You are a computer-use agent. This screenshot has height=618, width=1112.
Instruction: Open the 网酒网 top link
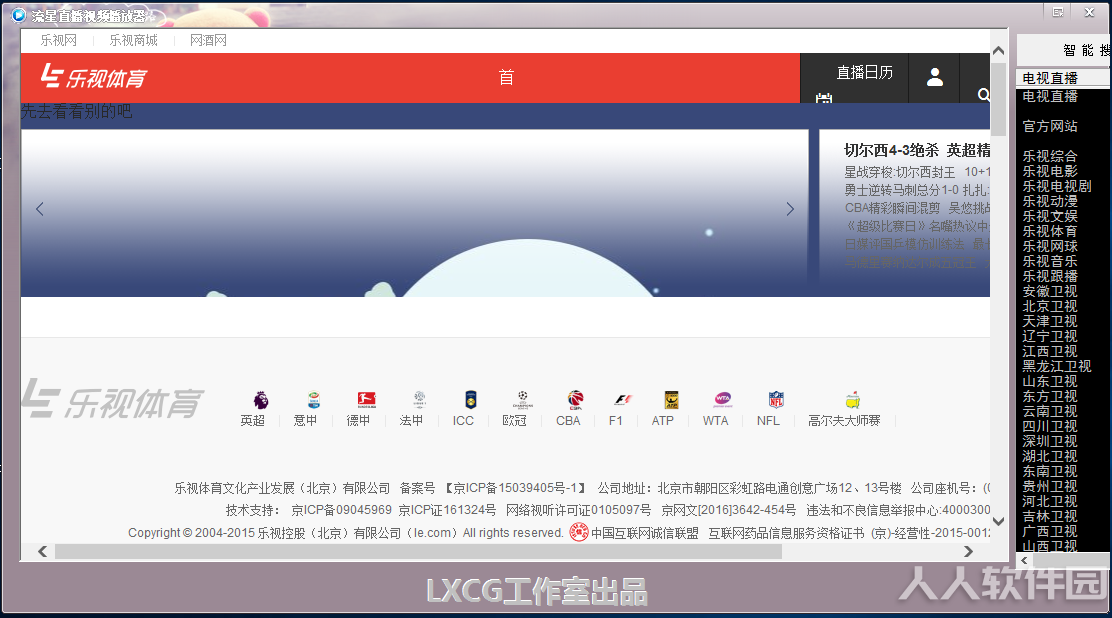(x=208, y=40)
